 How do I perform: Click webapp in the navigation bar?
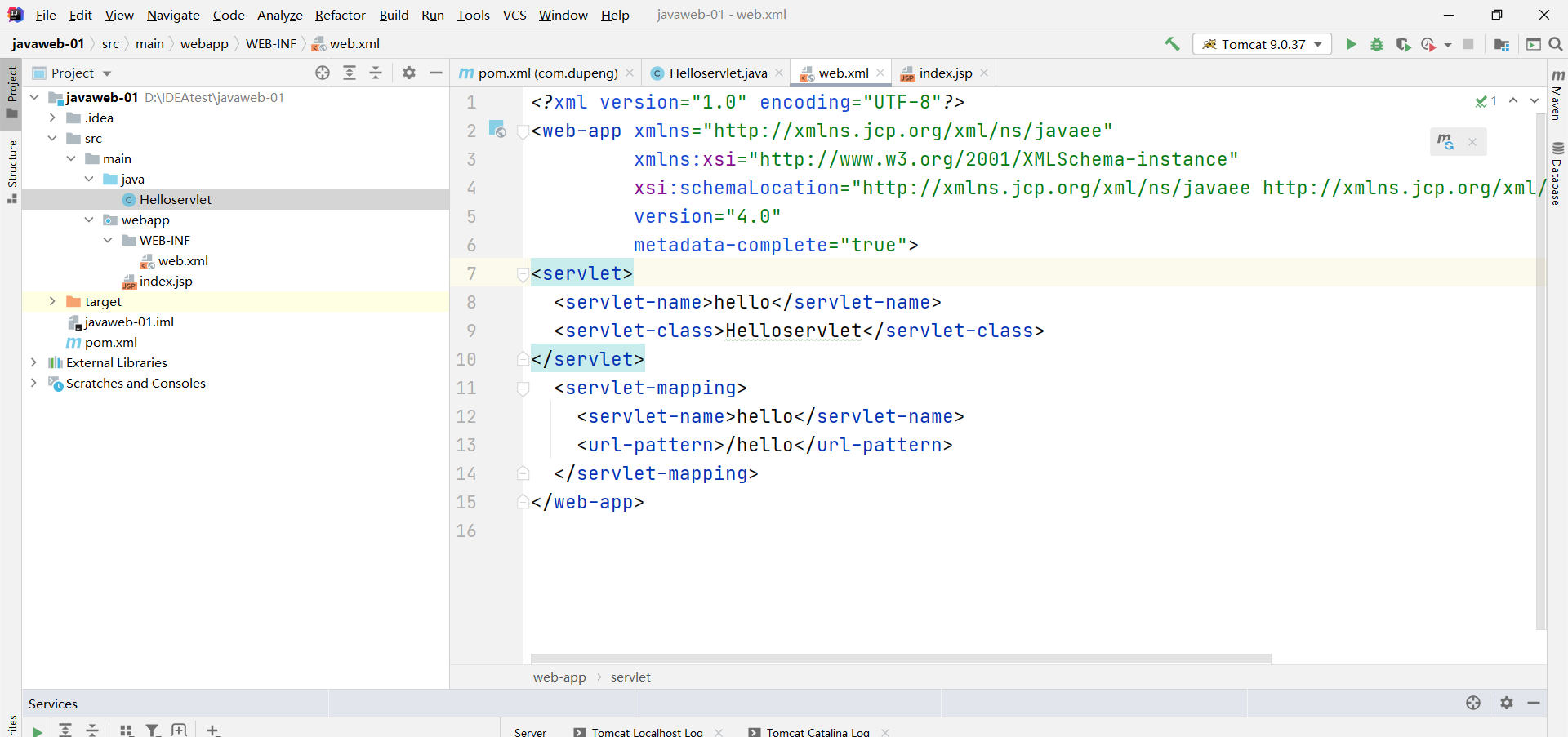(x=204, y=44)
